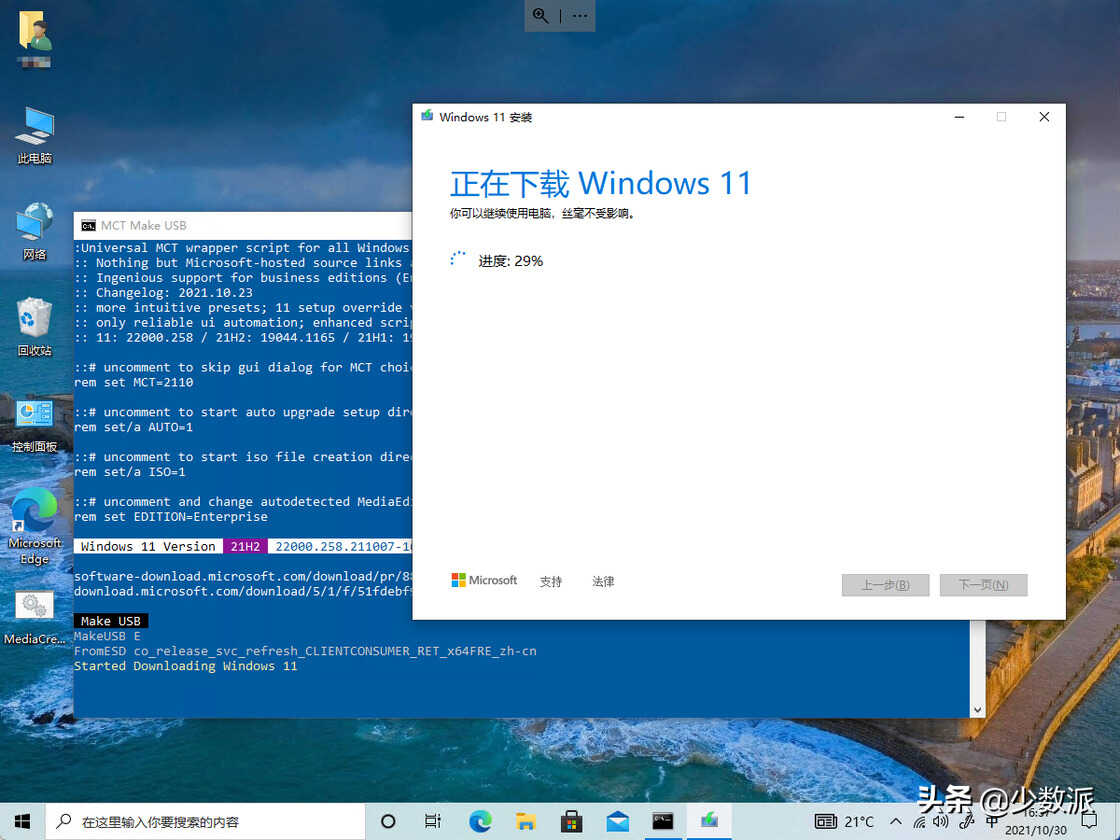Click the 正在下载 Windows 11 heading

[x=601, y=184]
